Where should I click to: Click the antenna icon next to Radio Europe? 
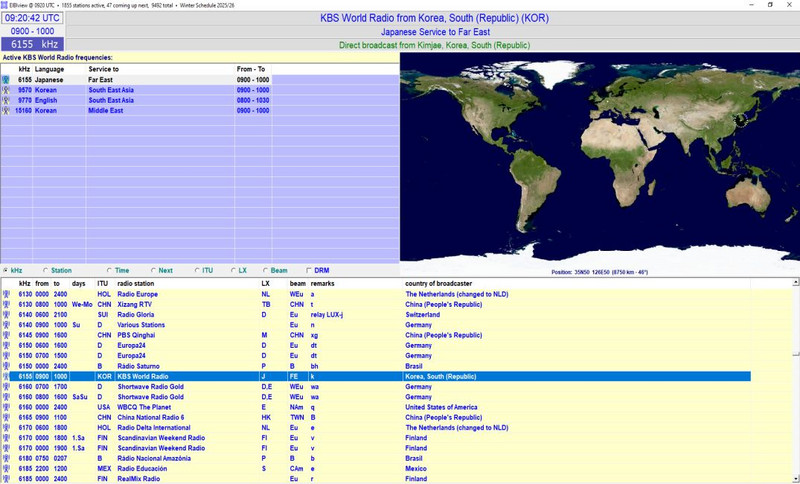(x=7, y=295)
